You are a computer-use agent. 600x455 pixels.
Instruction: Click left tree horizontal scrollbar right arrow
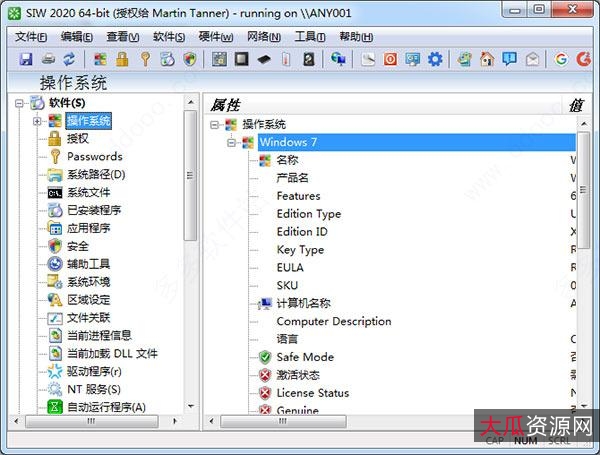(174, 421)
